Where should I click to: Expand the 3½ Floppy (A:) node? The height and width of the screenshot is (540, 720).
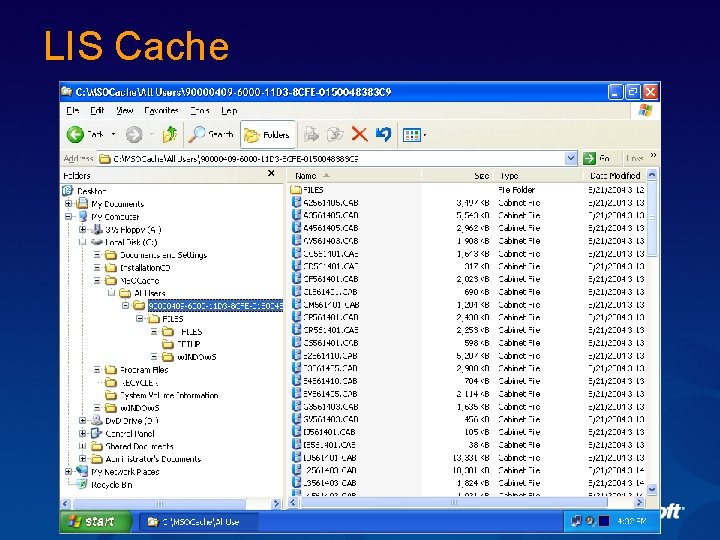[83, 229]
